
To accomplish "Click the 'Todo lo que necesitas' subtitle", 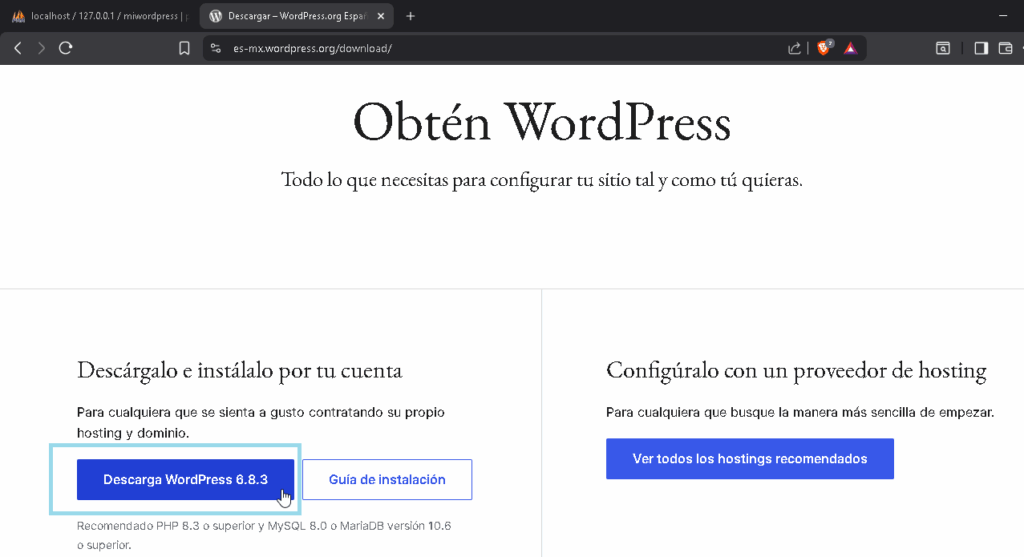I will pyautogui.click(x=541, y=180).
